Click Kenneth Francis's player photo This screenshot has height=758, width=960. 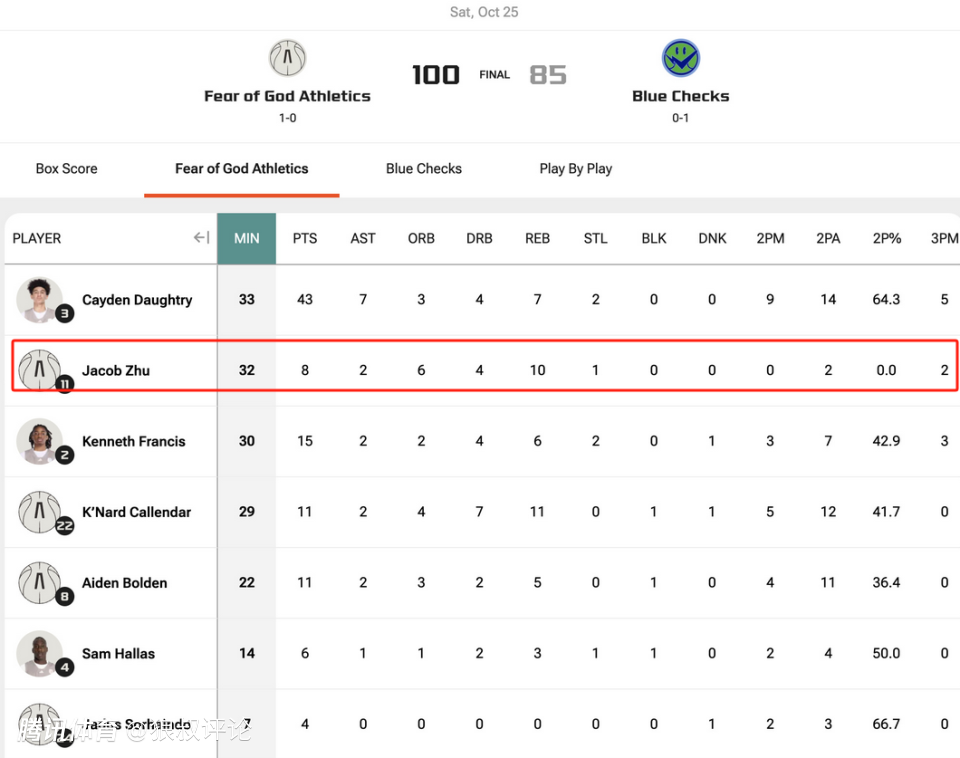click(40, 441)
